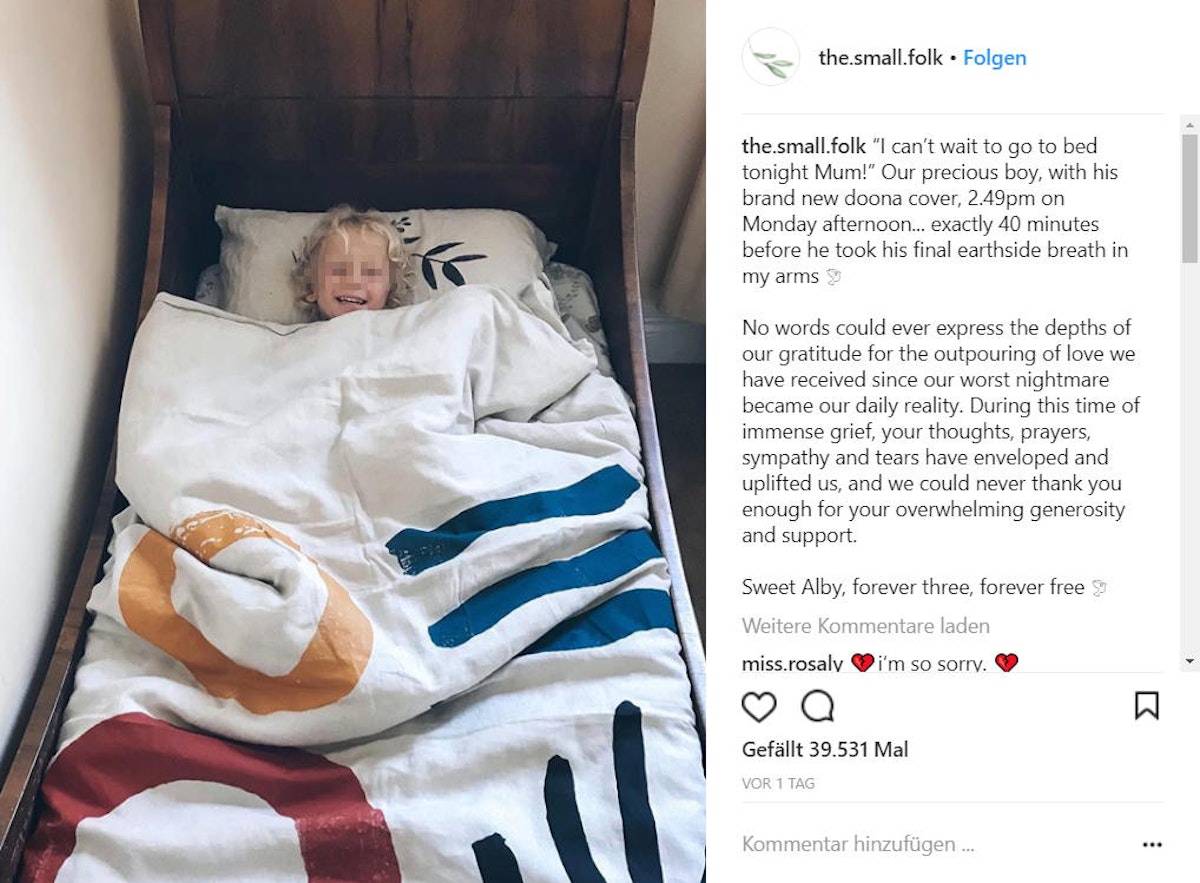This screenshot has width=1200, height=883.
Task: Click the VOR 1 TAG timestamp
Action: click(x=778, y=784)
